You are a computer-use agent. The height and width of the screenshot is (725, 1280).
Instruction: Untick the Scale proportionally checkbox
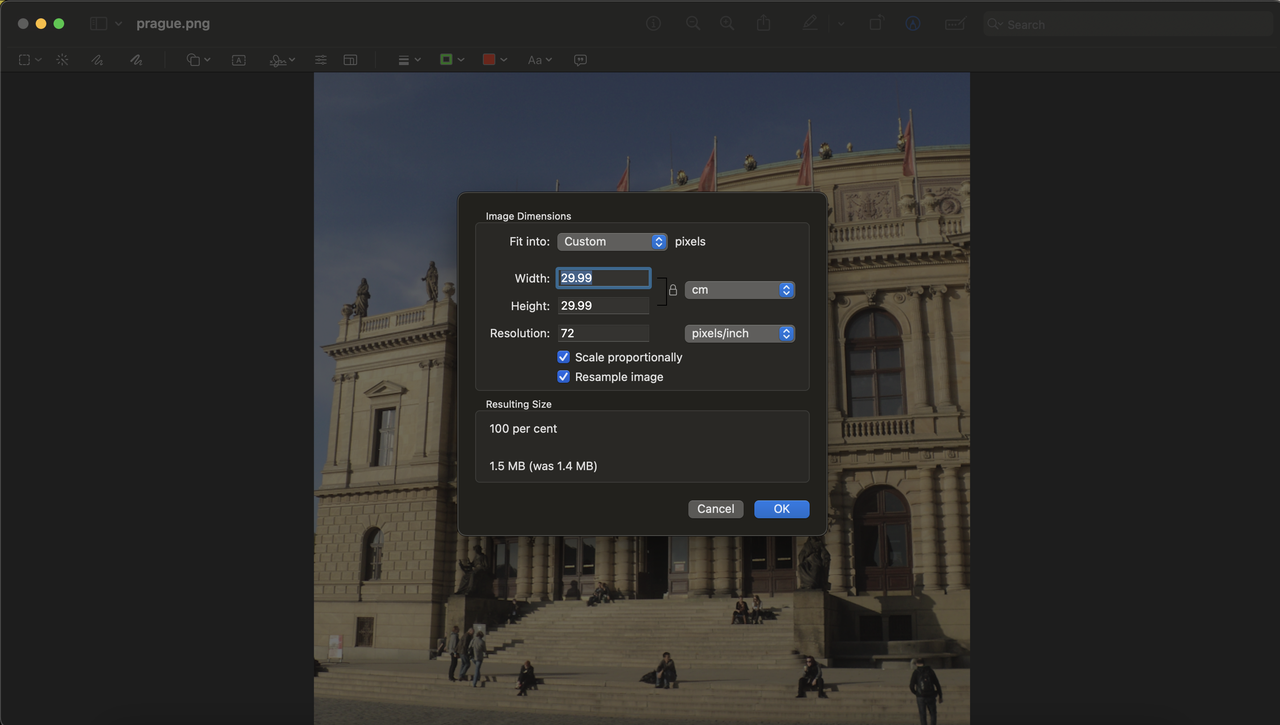click(x=564, y=357)
